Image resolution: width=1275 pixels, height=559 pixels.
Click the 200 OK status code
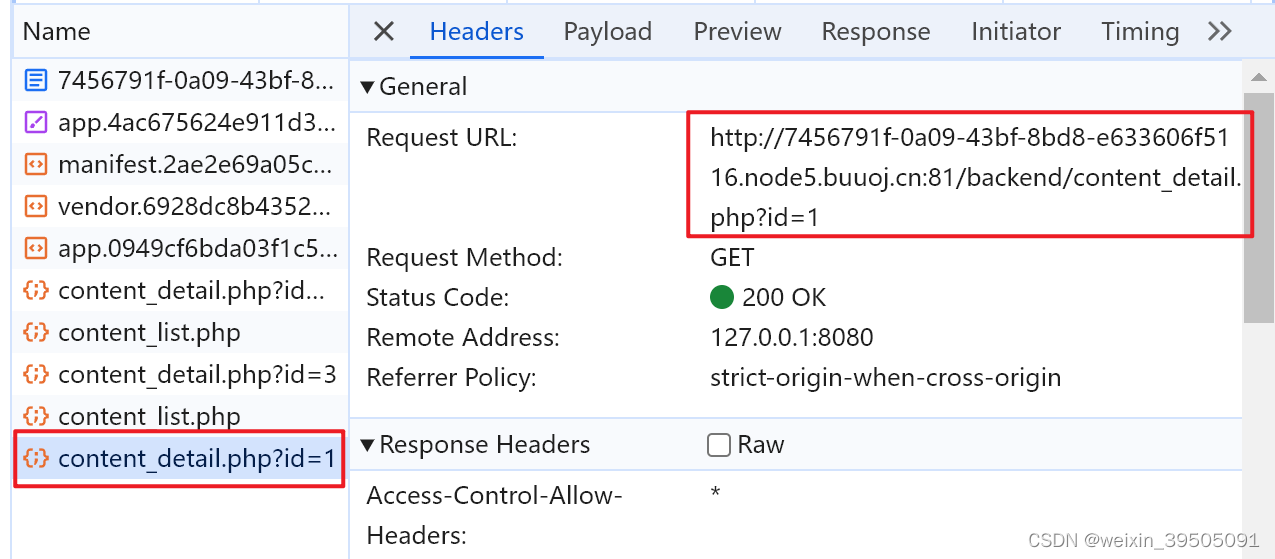tap(784, 298)
